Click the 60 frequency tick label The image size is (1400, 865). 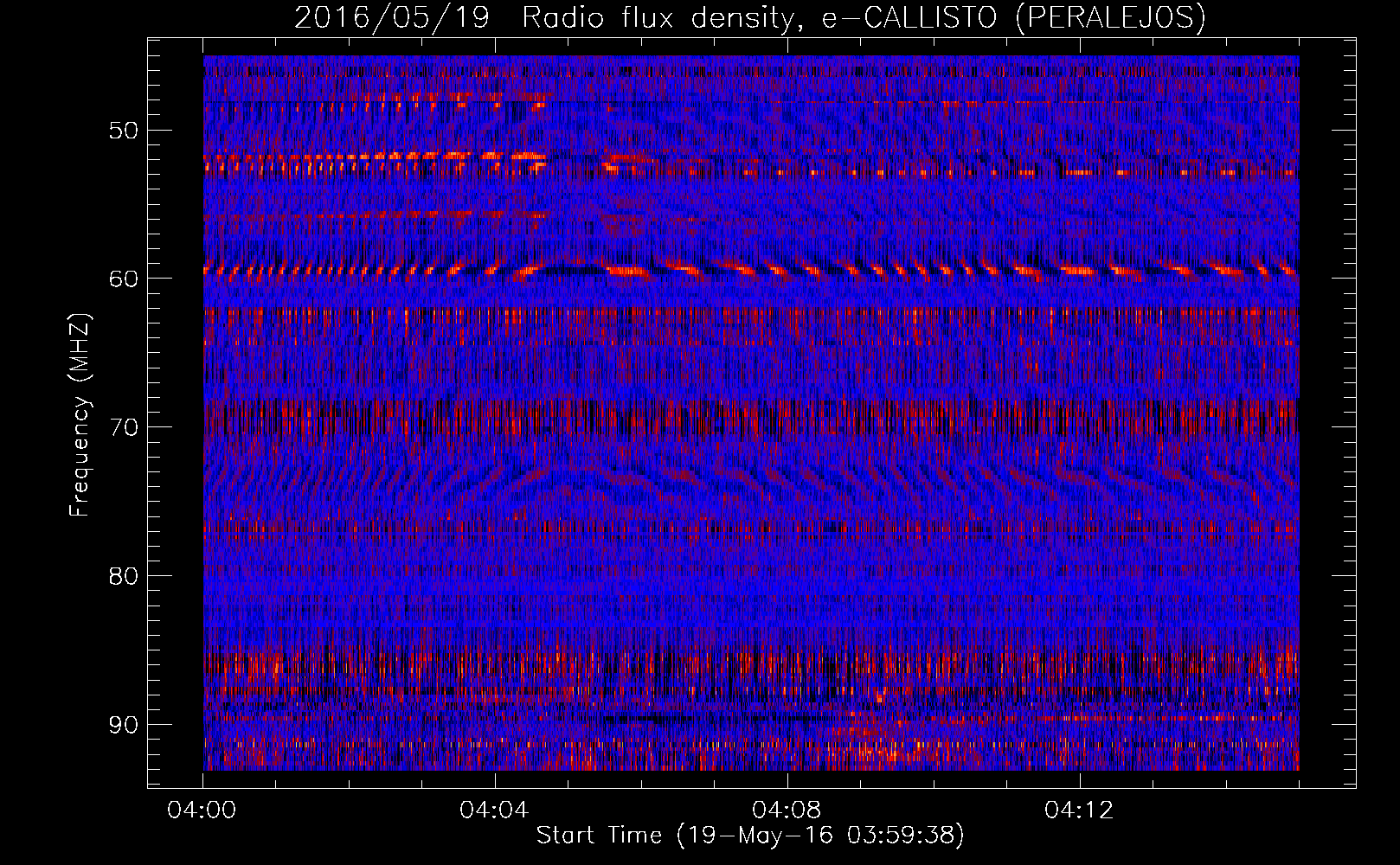[x=123, y=279]
